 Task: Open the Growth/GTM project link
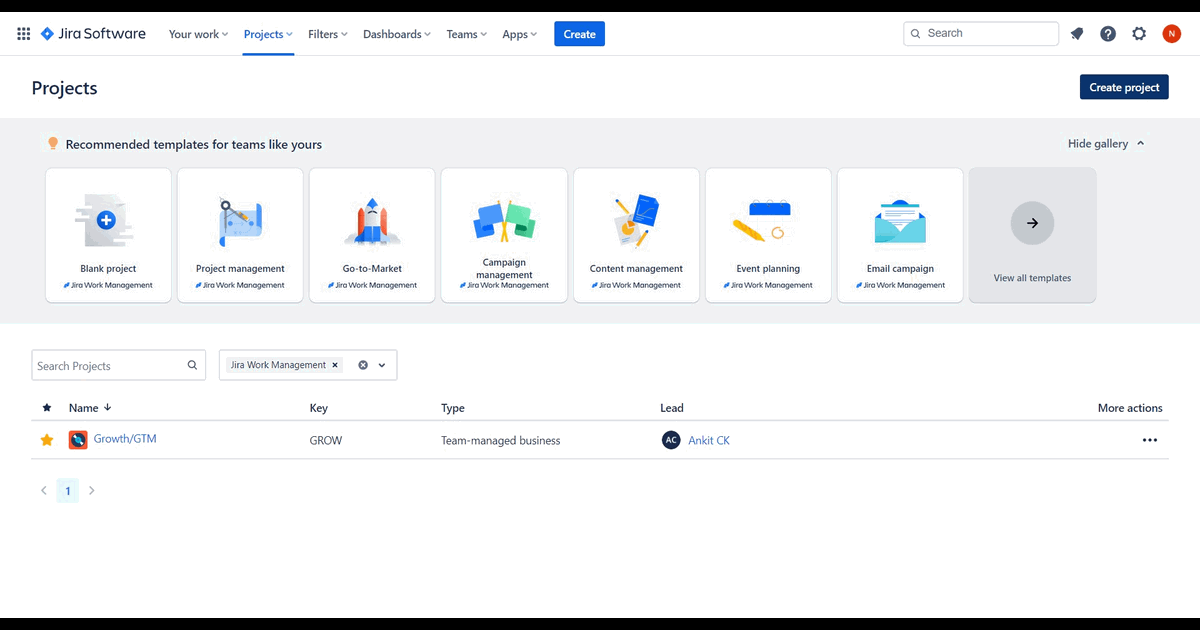(x=125, y=439)
